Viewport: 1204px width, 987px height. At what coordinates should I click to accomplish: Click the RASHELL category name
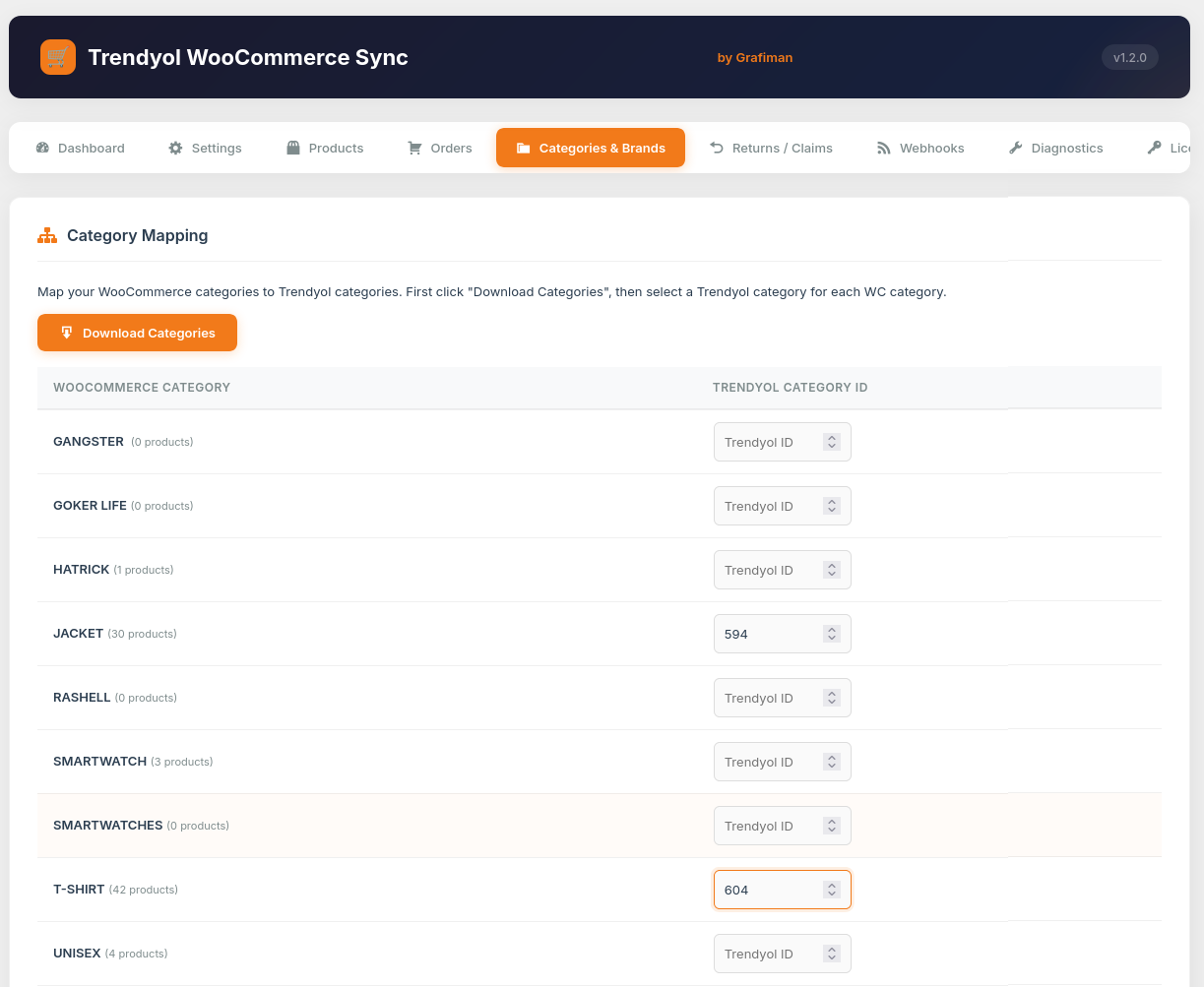coord(82,698)
